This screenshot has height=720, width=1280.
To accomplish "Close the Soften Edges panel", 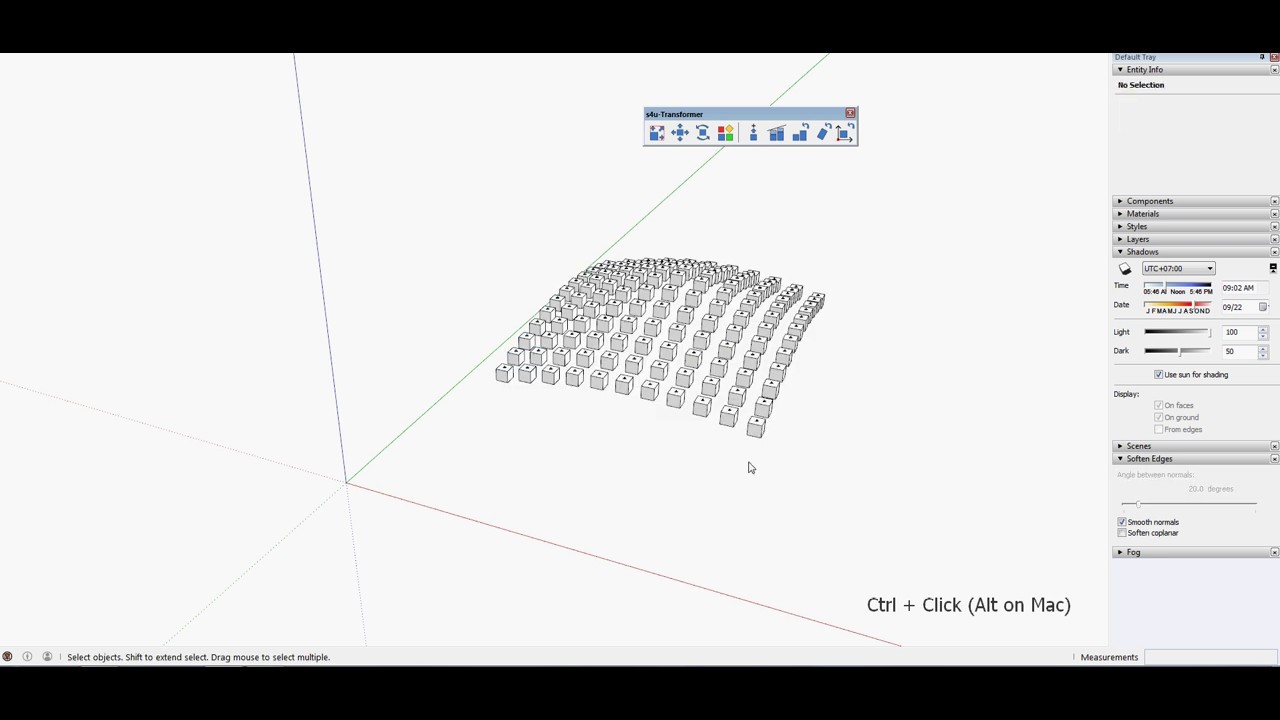I will pos(1274,459).
